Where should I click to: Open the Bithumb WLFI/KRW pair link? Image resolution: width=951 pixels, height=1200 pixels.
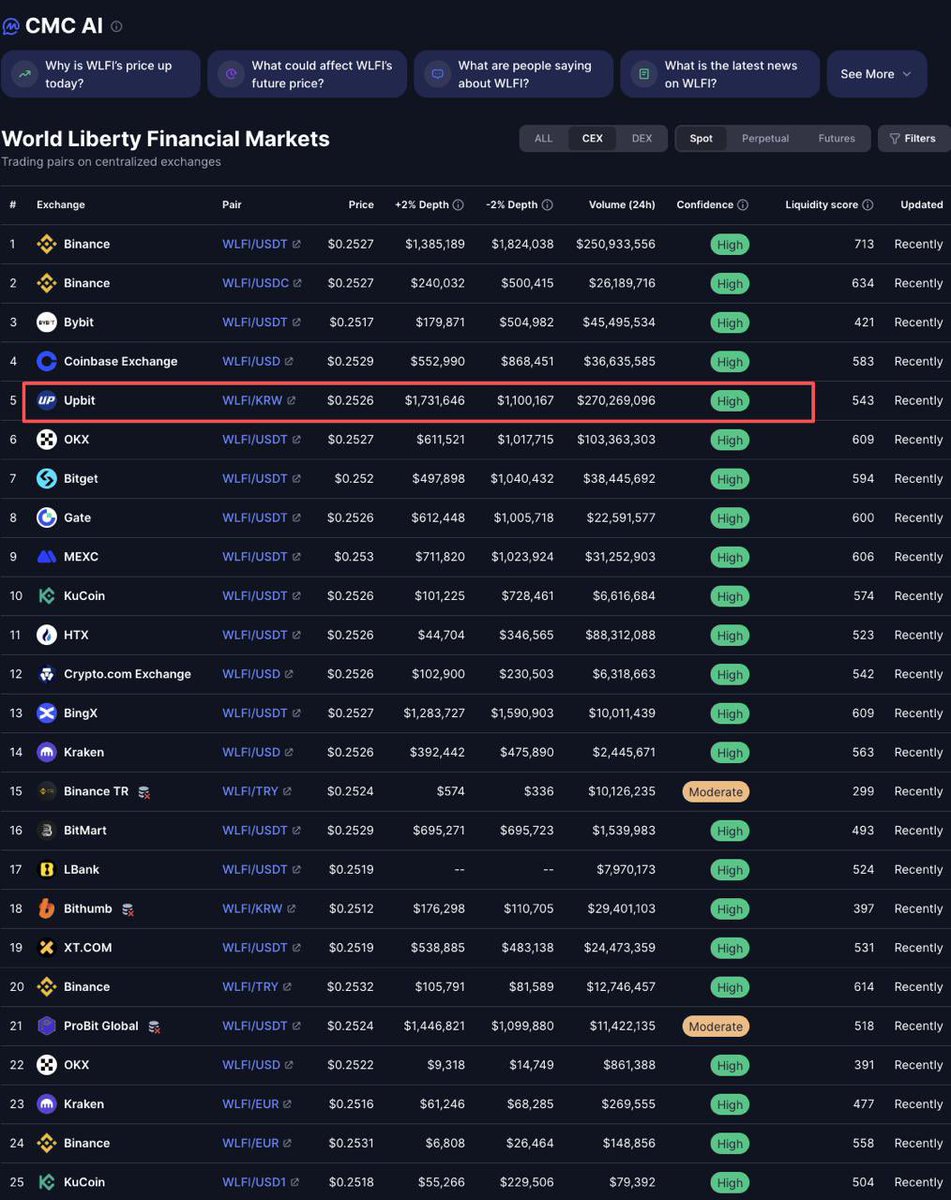pos(259,908)
